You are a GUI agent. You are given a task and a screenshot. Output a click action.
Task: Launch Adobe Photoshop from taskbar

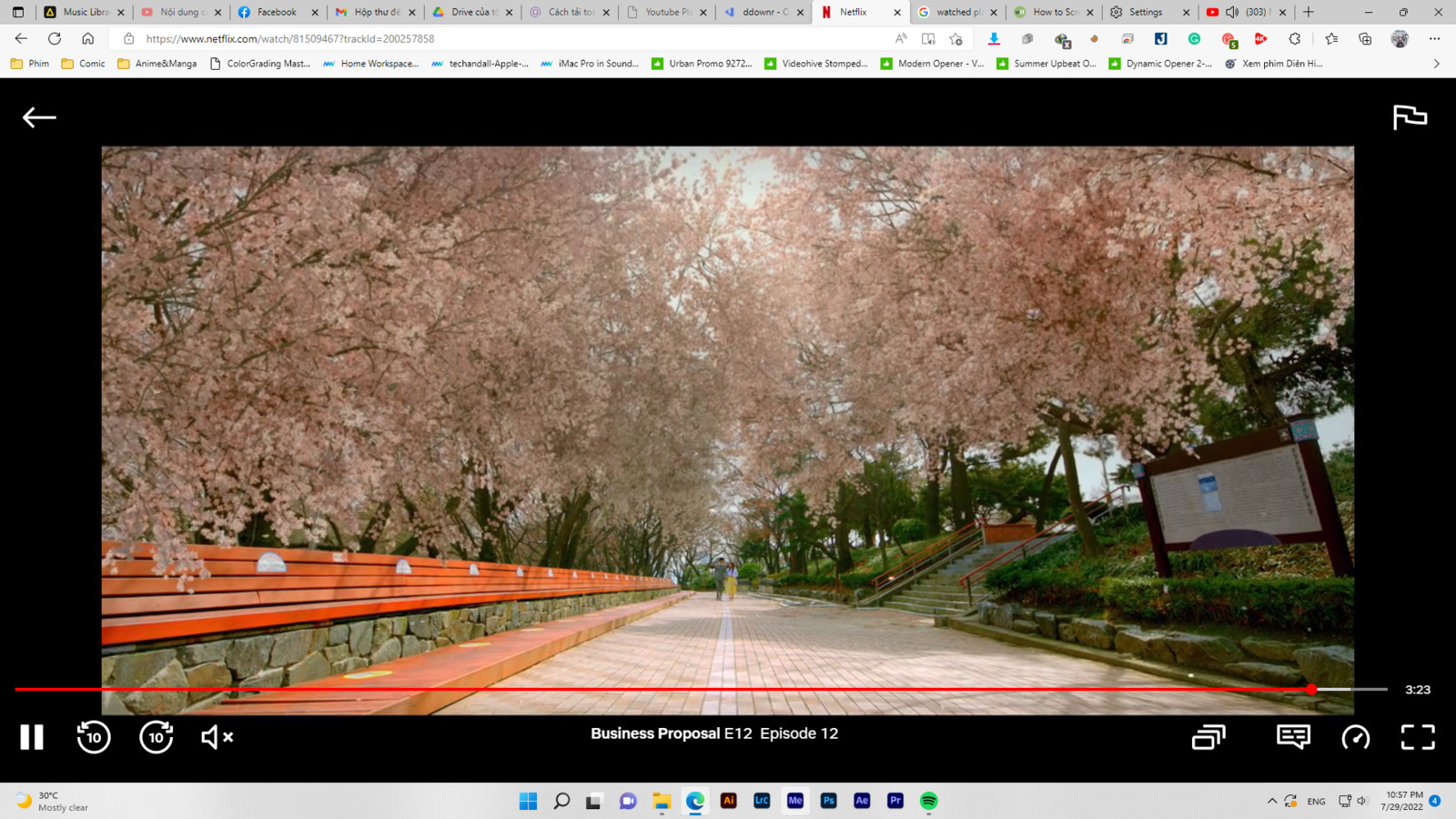[x=828, y=801]
